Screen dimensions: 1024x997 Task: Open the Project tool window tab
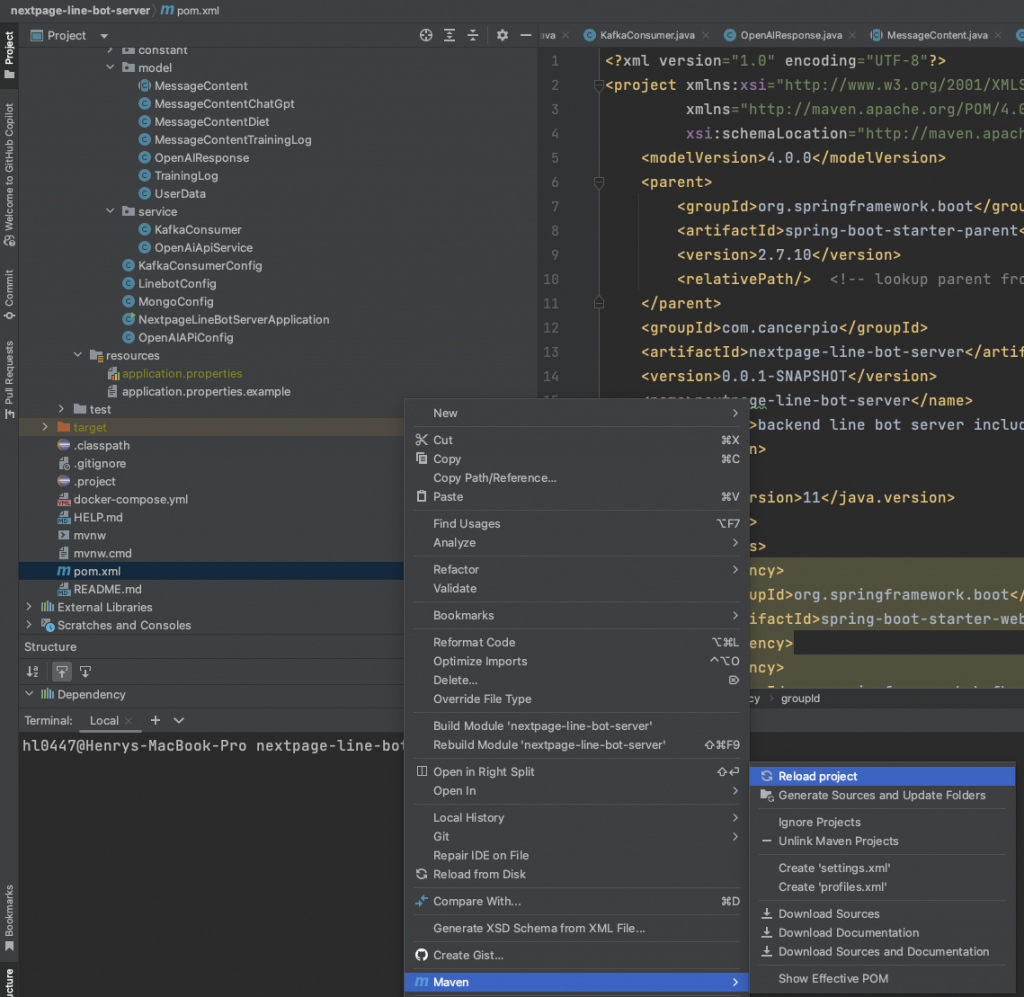[9, 55]
